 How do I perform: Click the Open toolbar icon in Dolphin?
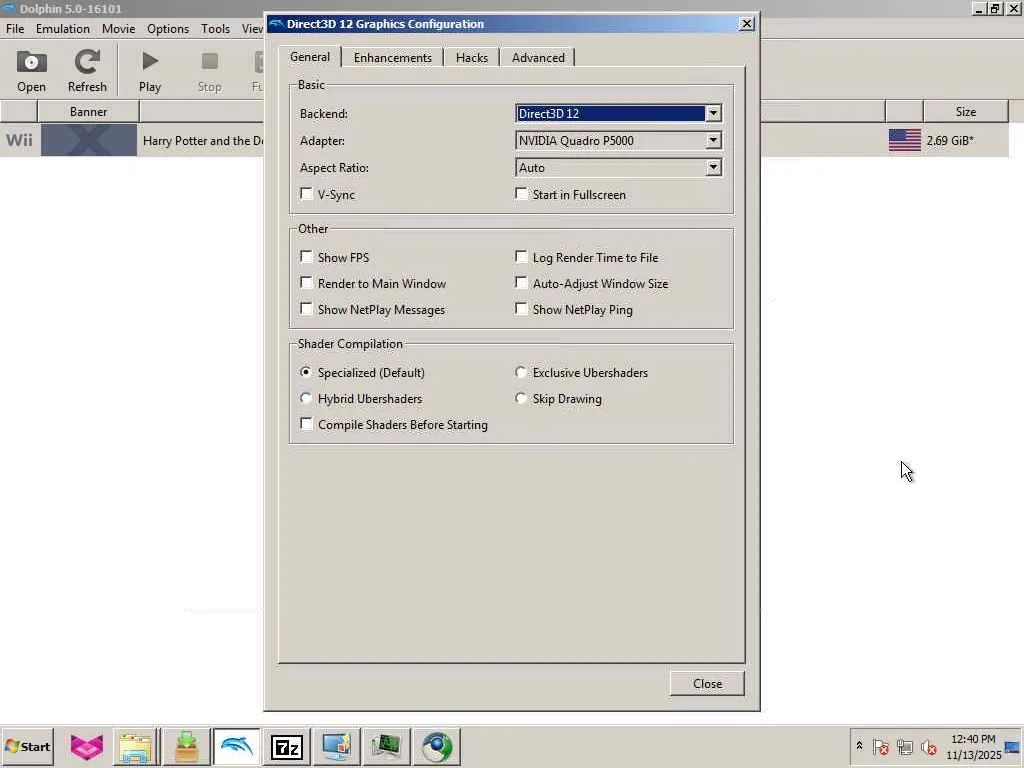click(31, 71)
